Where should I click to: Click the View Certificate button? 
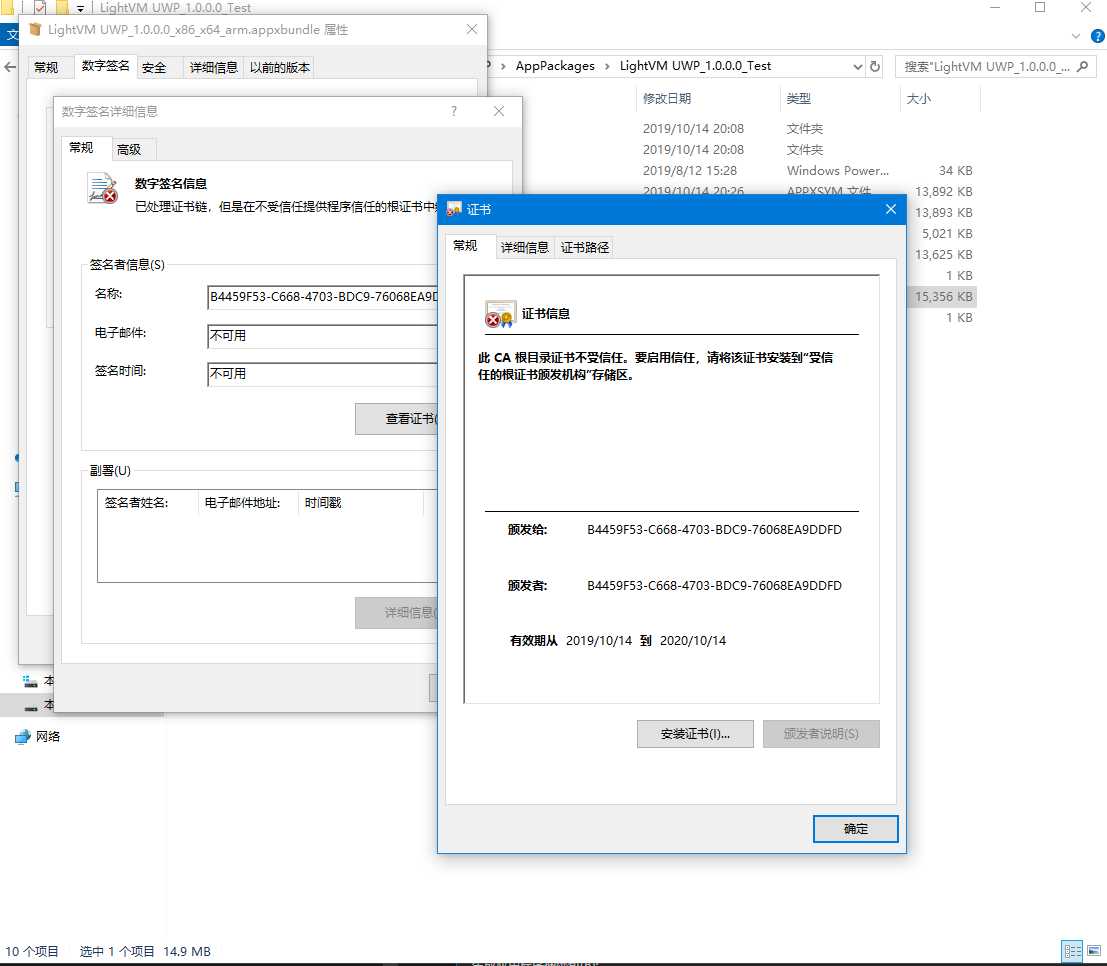397,419
